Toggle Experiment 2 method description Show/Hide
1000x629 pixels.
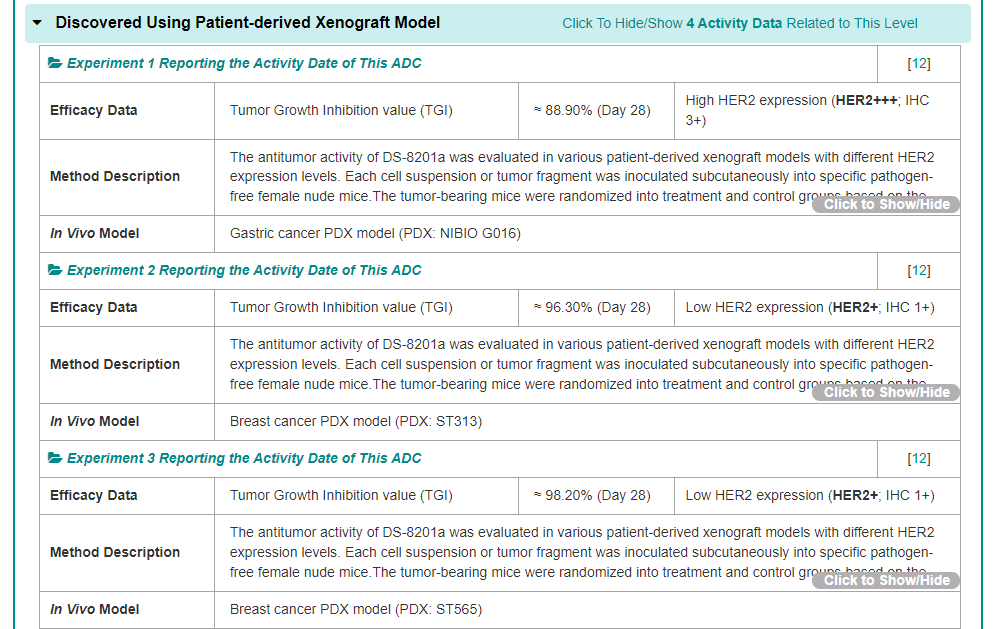886,392
